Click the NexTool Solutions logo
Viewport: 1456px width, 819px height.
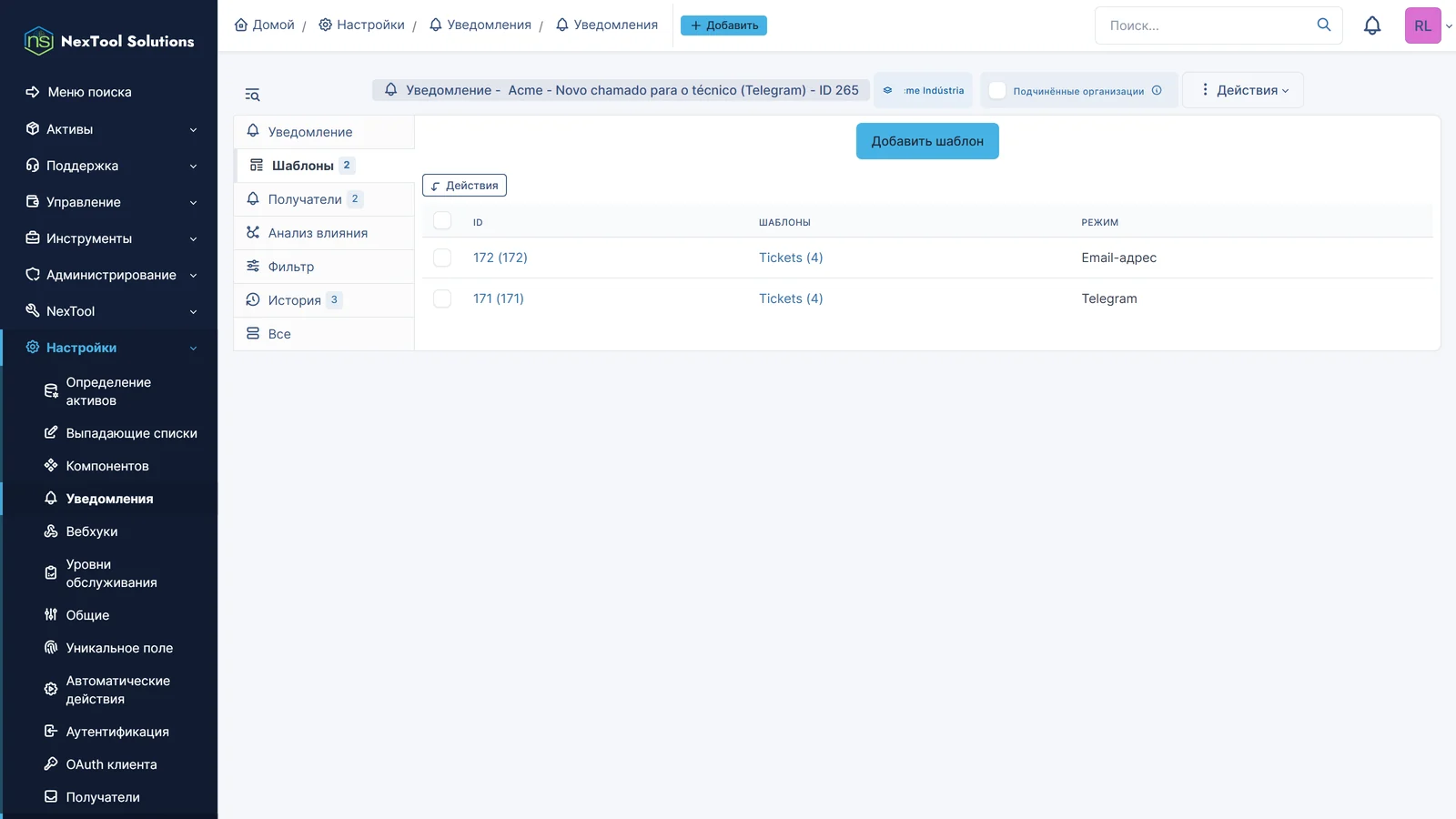[109, 41]
